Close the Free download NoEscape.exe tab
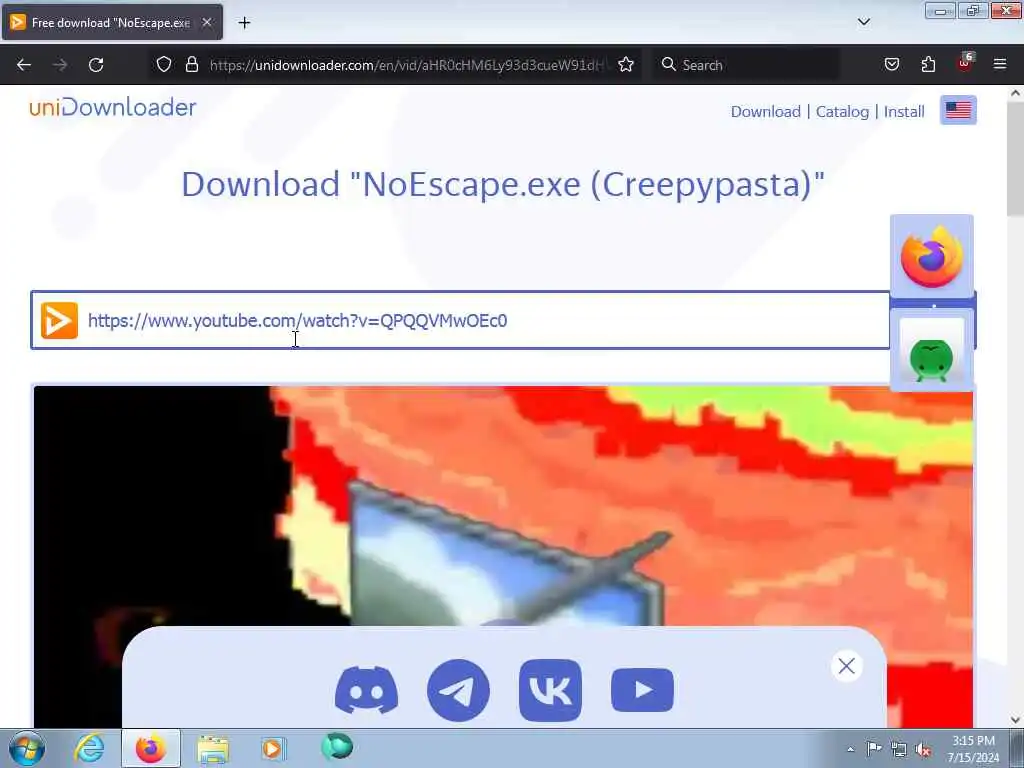The image size is (1024, 768). (206, 22)
